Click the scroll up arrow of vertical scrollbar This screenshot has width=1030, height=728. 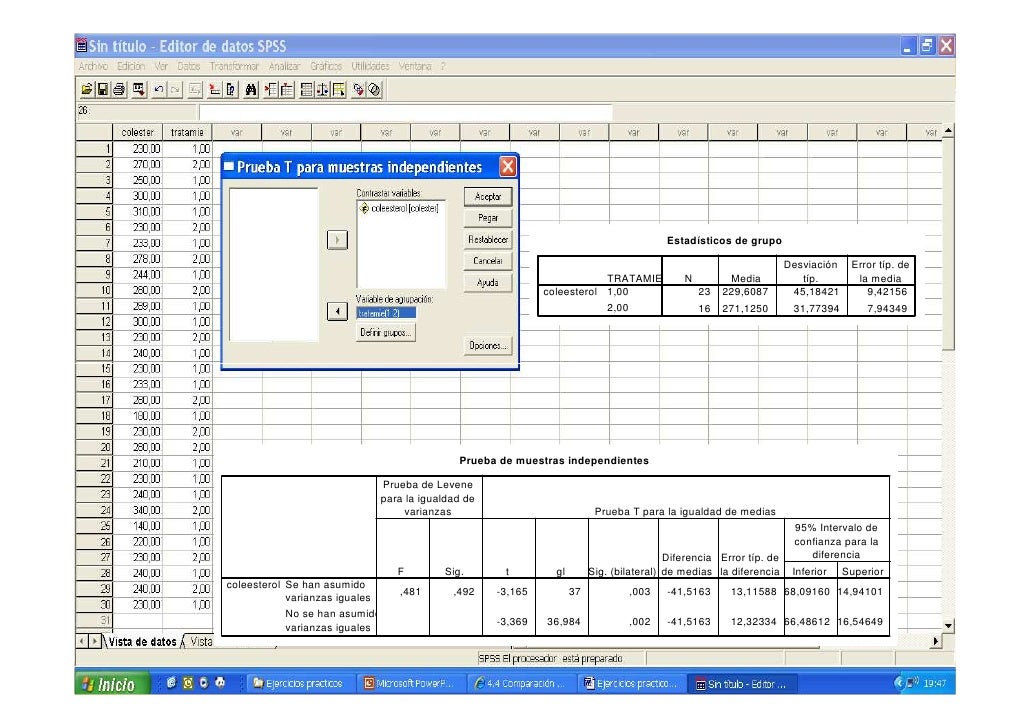click(948, 131)
